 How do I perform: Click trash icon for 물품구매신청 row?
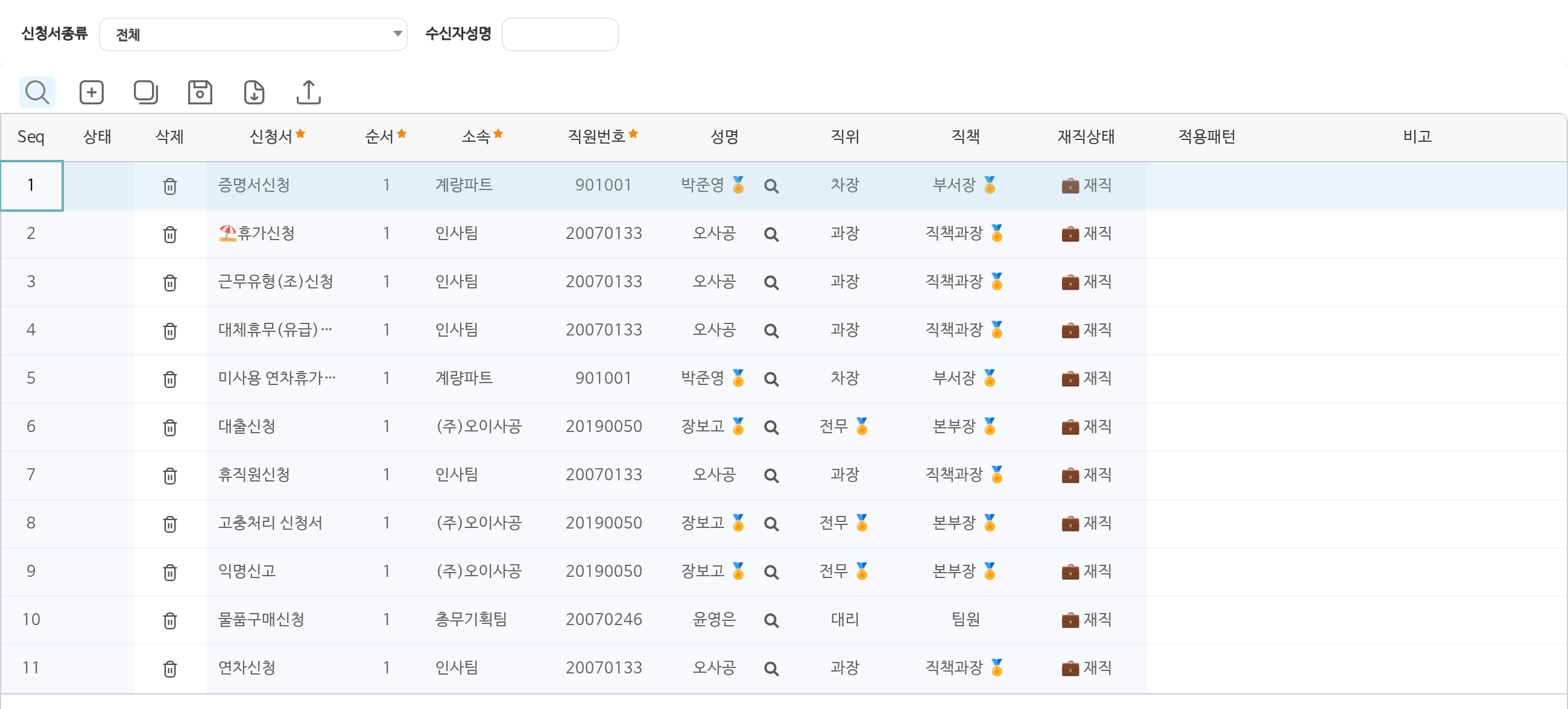tap(170, 621)
